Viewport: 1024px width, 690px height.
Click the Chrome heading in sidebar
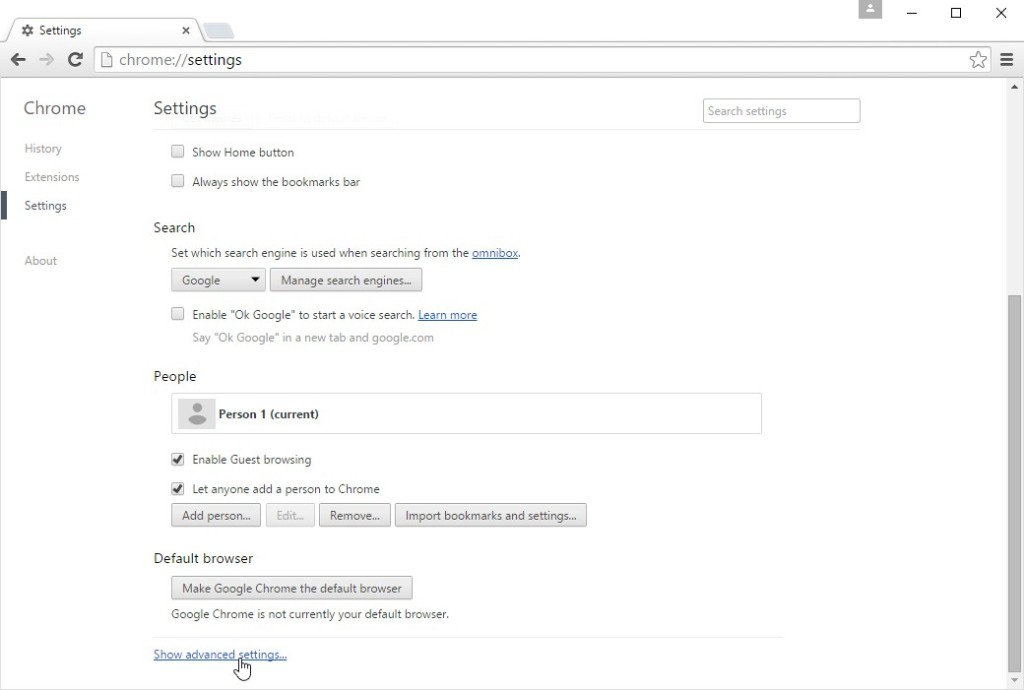(x=54, y=108)
